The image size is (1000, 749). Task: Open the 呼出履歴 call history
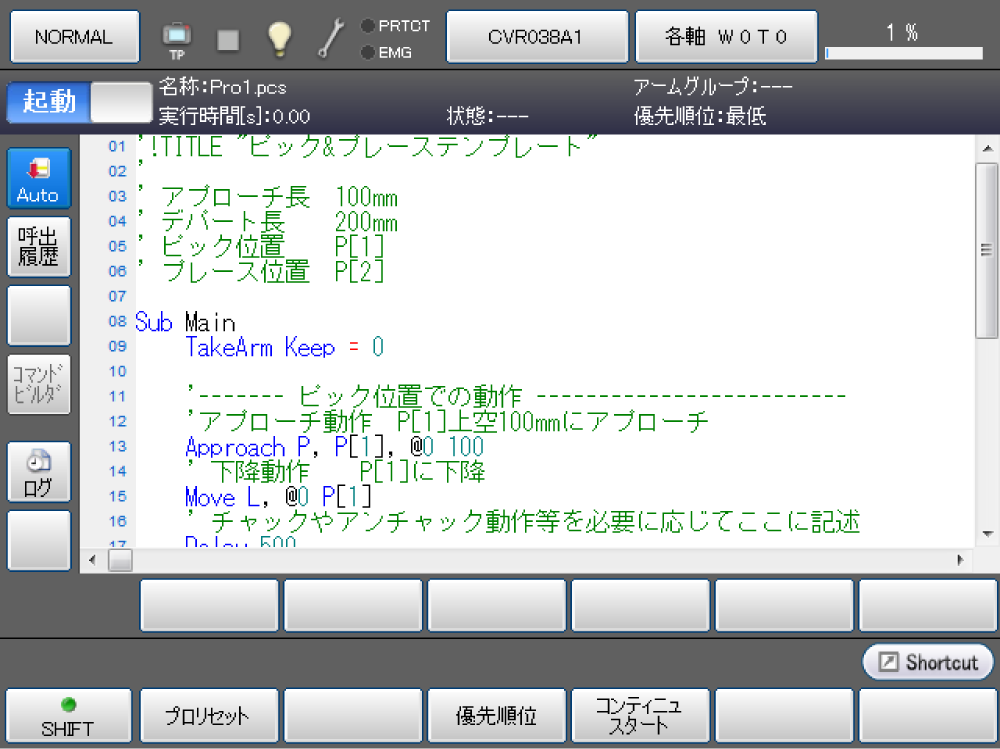tap(39, 246)
